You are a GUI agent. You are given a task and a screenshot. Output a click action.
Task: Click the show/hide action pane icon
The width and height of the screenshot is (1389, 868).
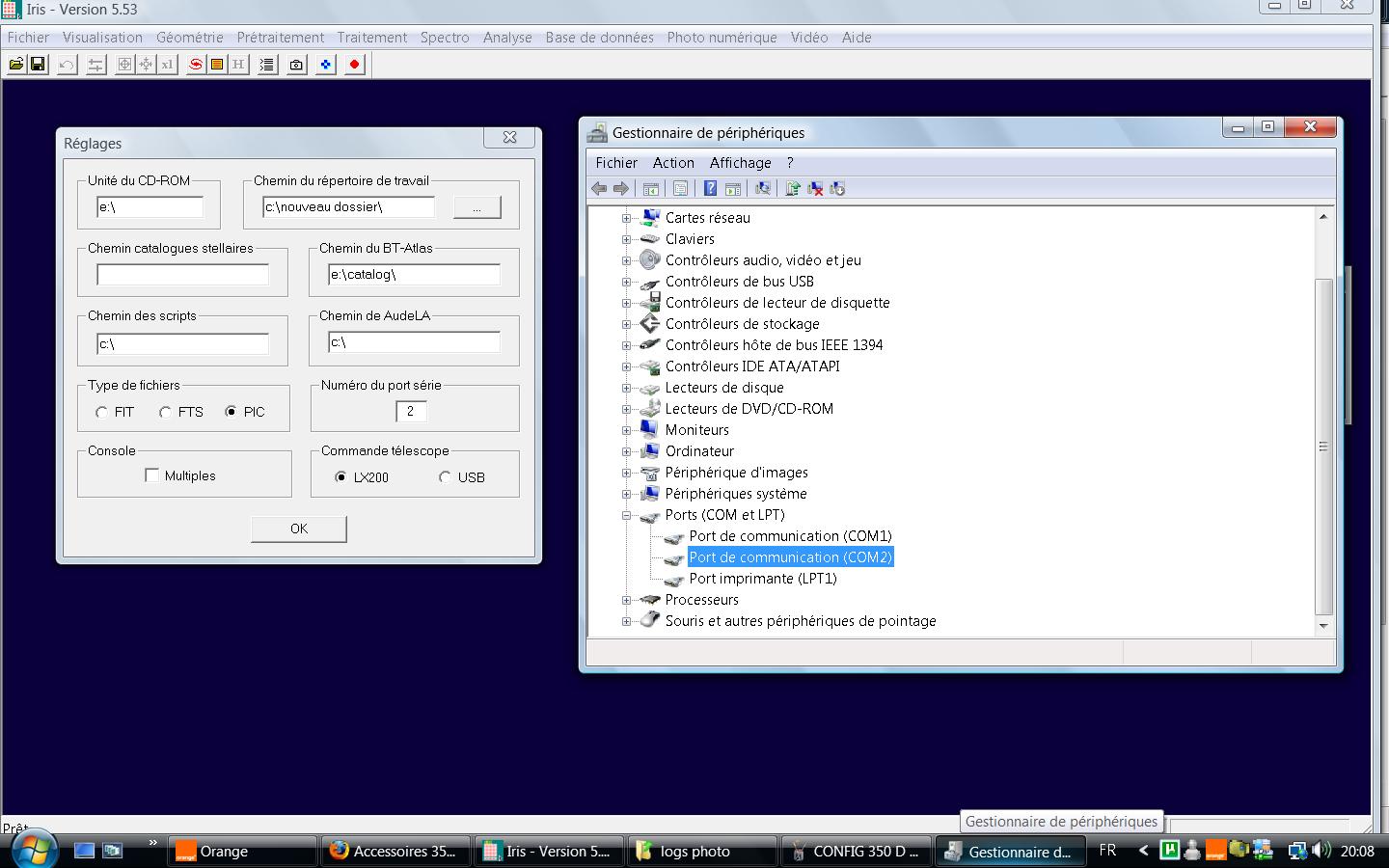(733, 189)
